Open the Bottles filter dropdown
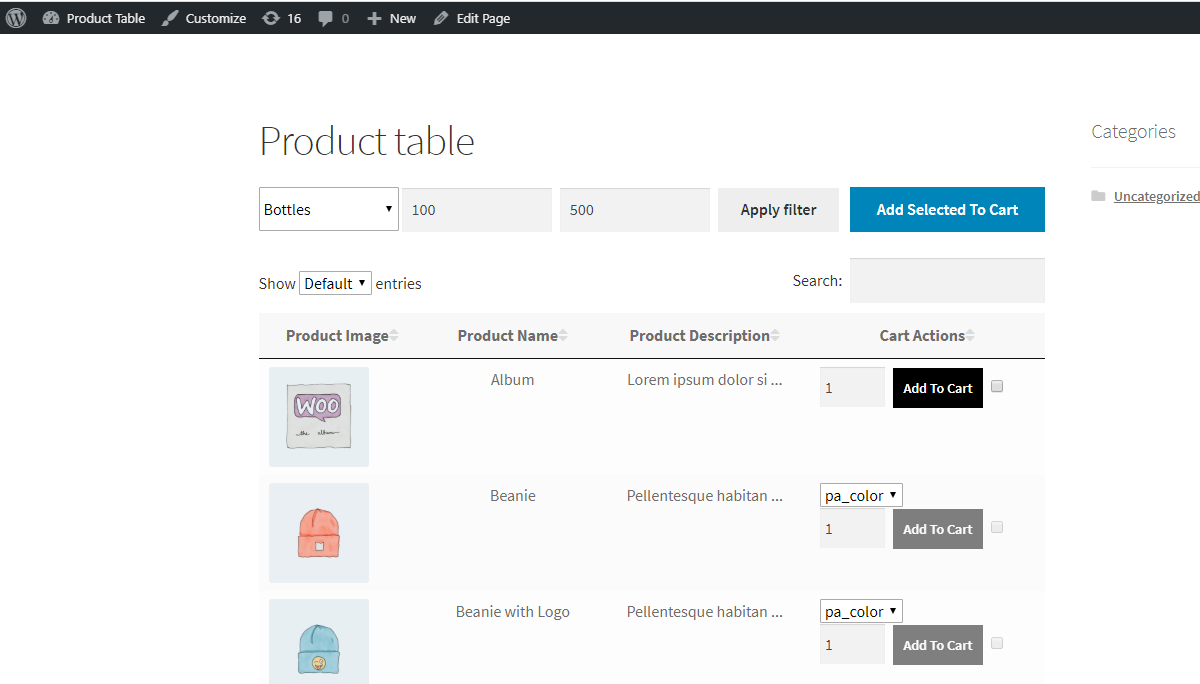Image resolution: width=1200 pixels, height=684 pixels. coord(328,209)
